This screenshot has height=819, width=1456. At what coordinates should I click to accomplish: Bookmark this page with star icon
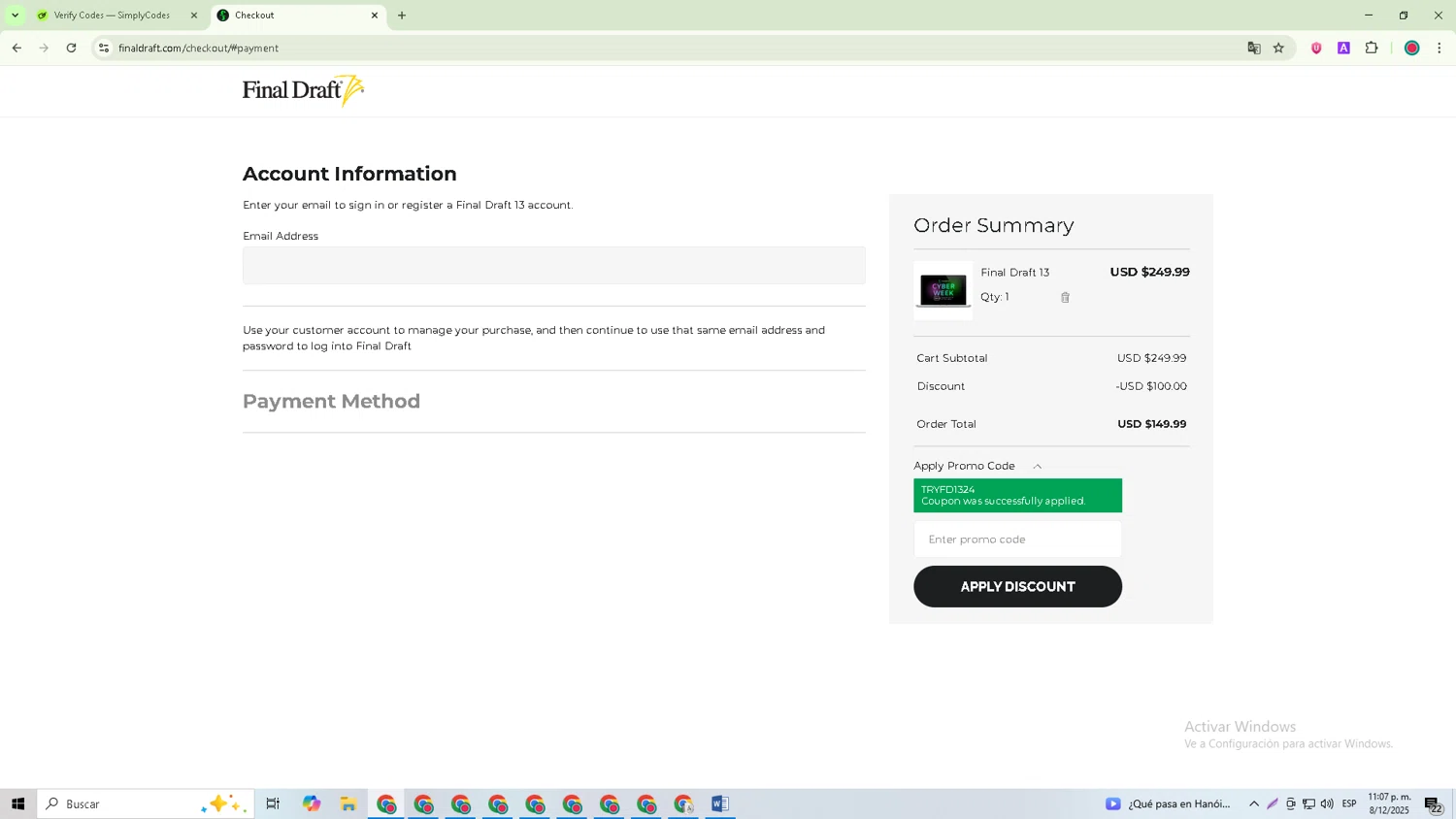coord(1279,48)
